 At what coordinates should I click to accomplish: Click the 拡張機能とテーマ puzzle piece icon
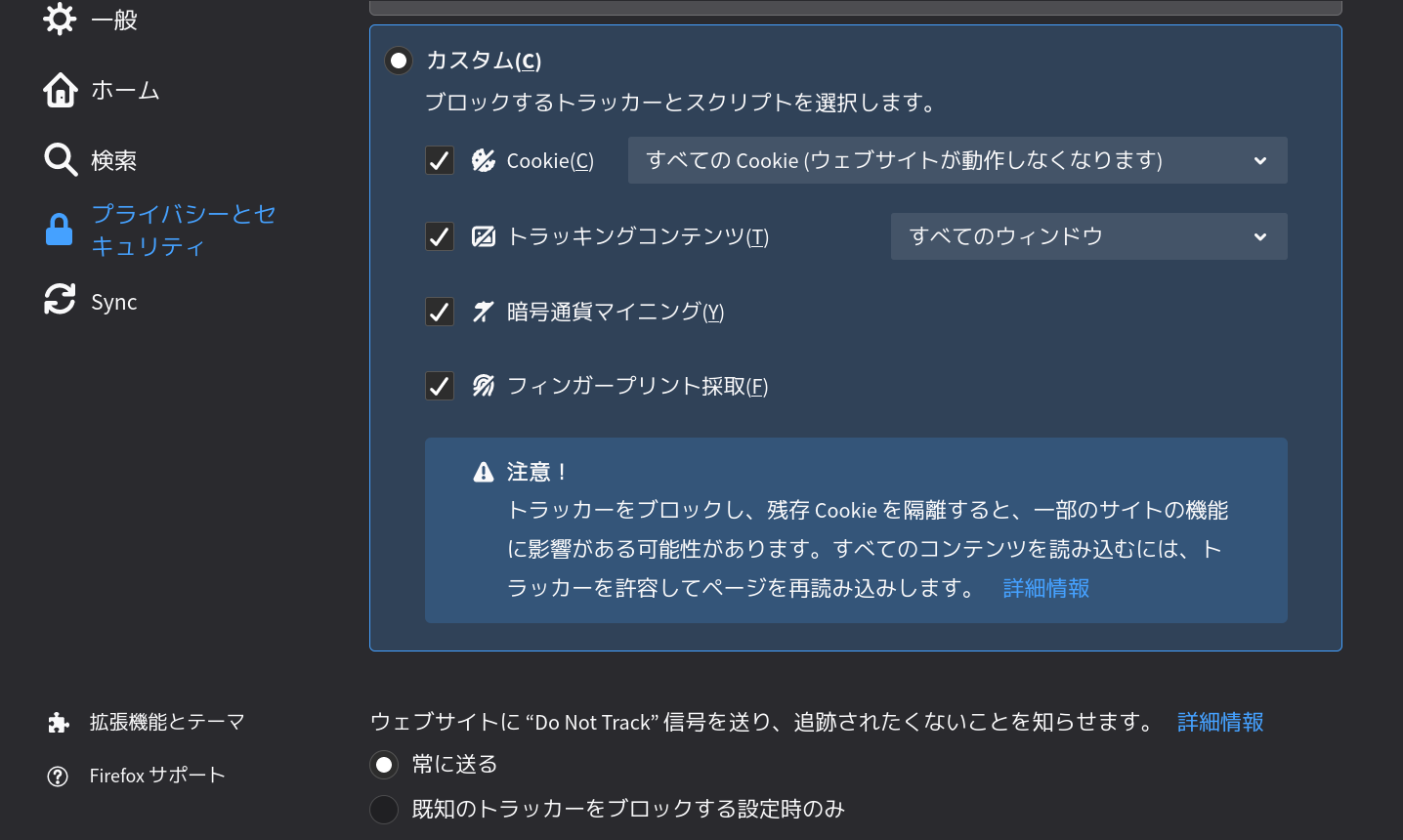tap(59, 722)
